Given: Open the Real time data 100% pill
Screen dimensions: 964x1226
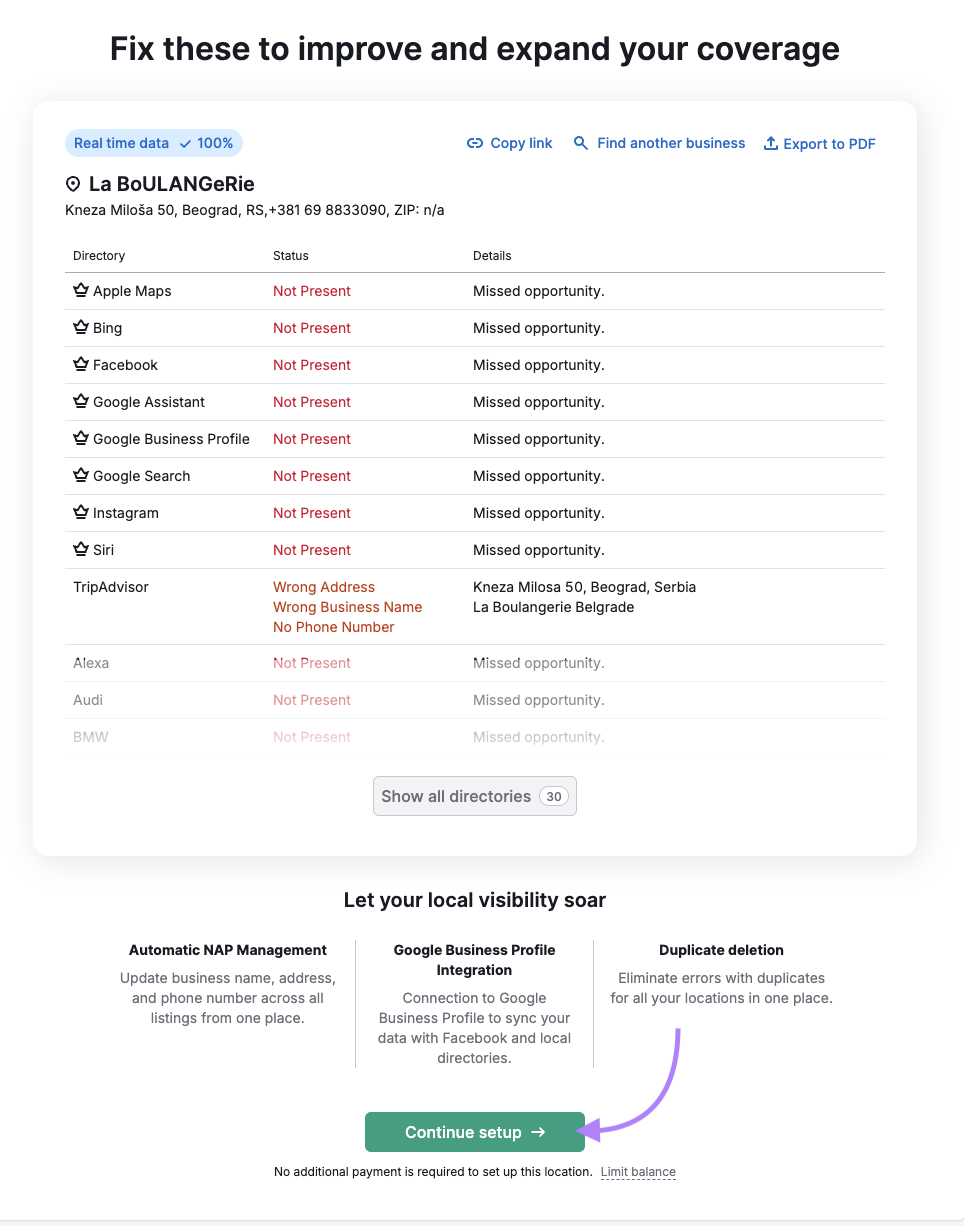Looking at the screenshot, I should pos(153,143).
